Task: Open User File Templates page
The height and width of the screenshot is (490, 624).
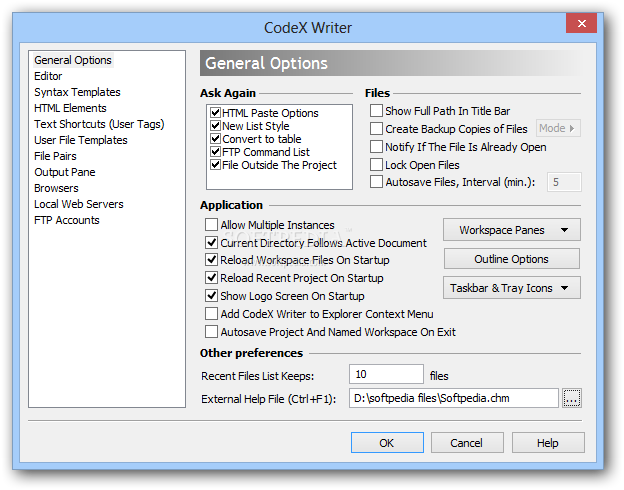Action: [x=81, y=140]
